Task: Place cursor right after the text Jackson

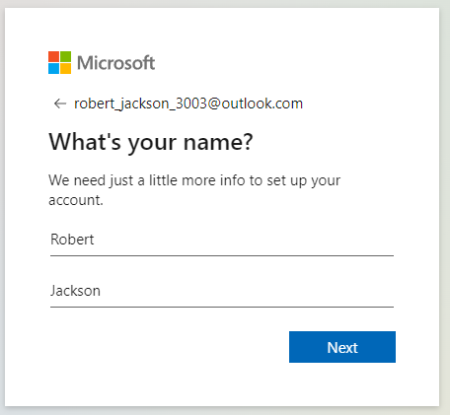Action: [x=102, y=291]
